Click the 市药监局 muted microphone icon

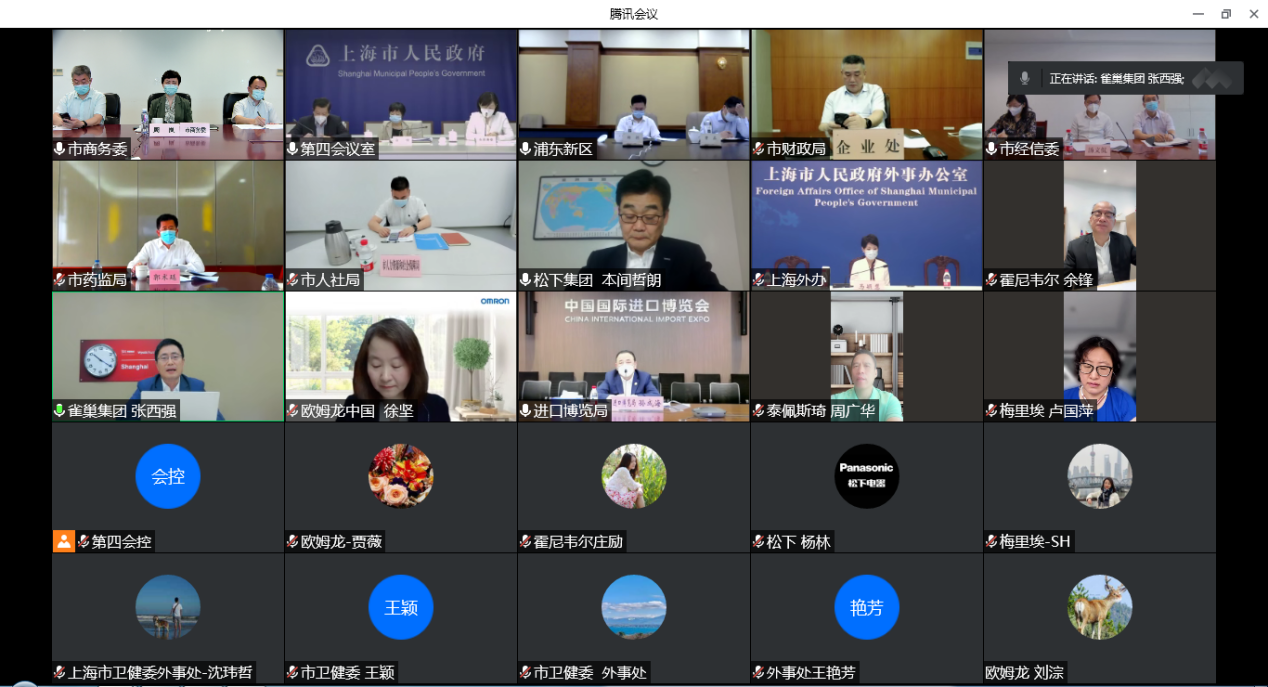[60, 280]
